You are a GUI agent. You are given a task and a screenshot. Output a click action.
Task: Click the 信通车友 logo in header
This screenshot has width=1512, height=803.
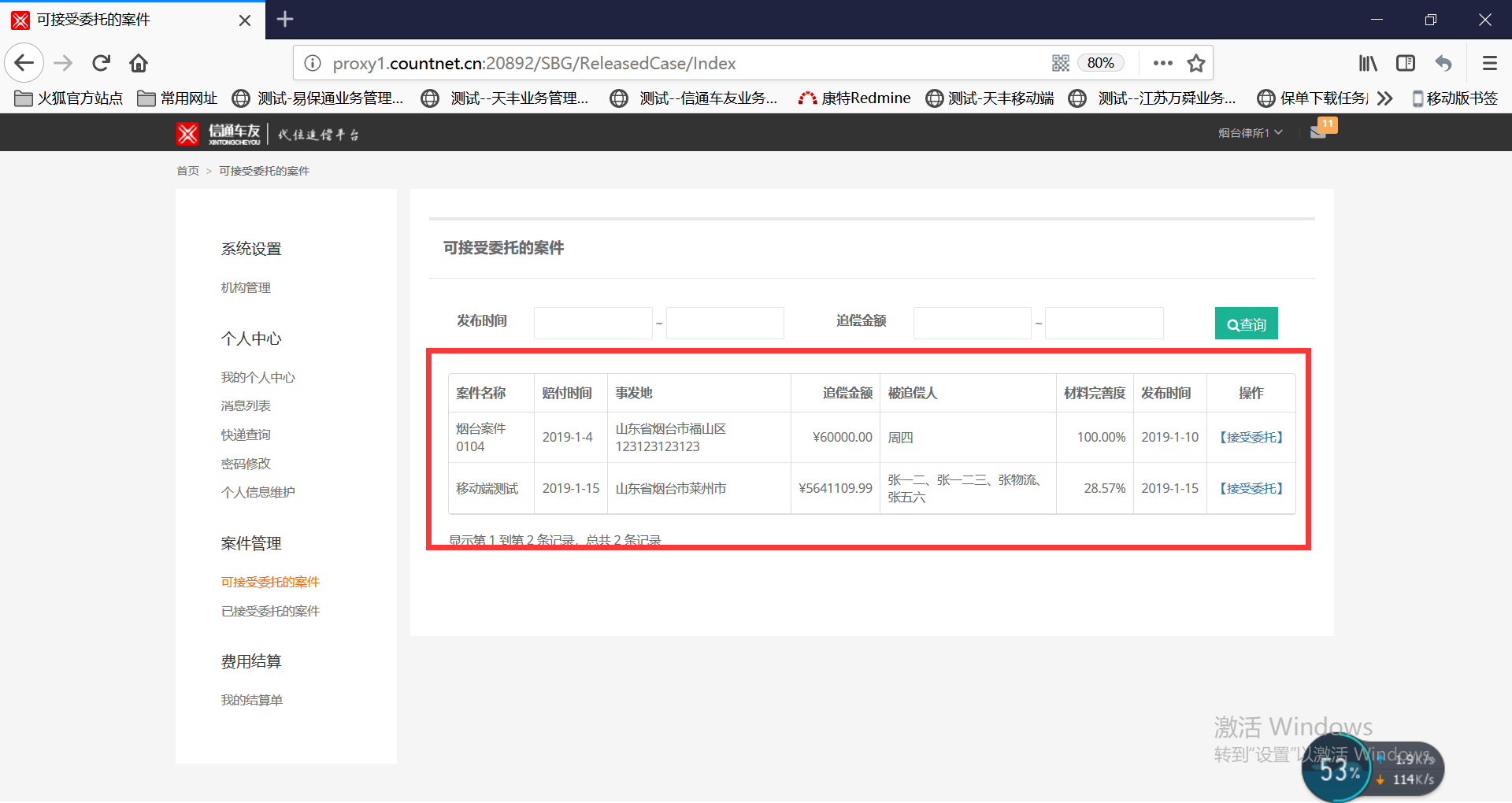click(219, 134)
